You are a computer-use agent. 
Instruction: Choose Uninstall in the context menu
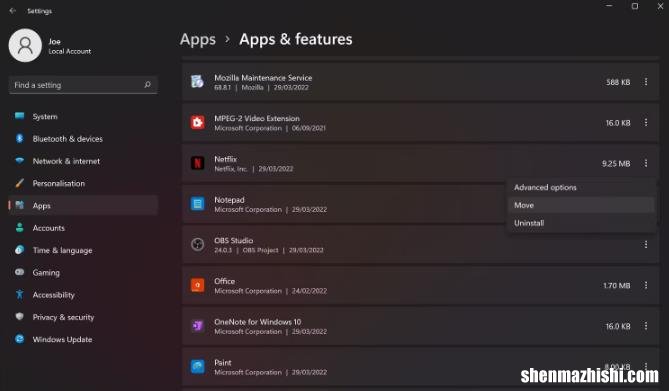coord(581,223)
